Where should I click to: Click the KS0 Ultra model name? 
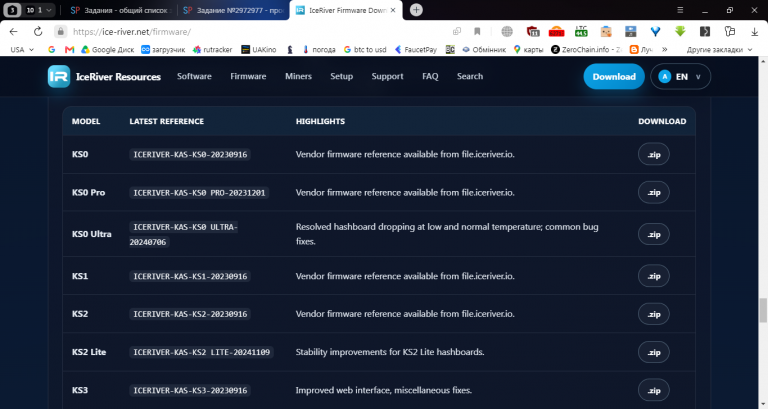(x=92, y=234)
